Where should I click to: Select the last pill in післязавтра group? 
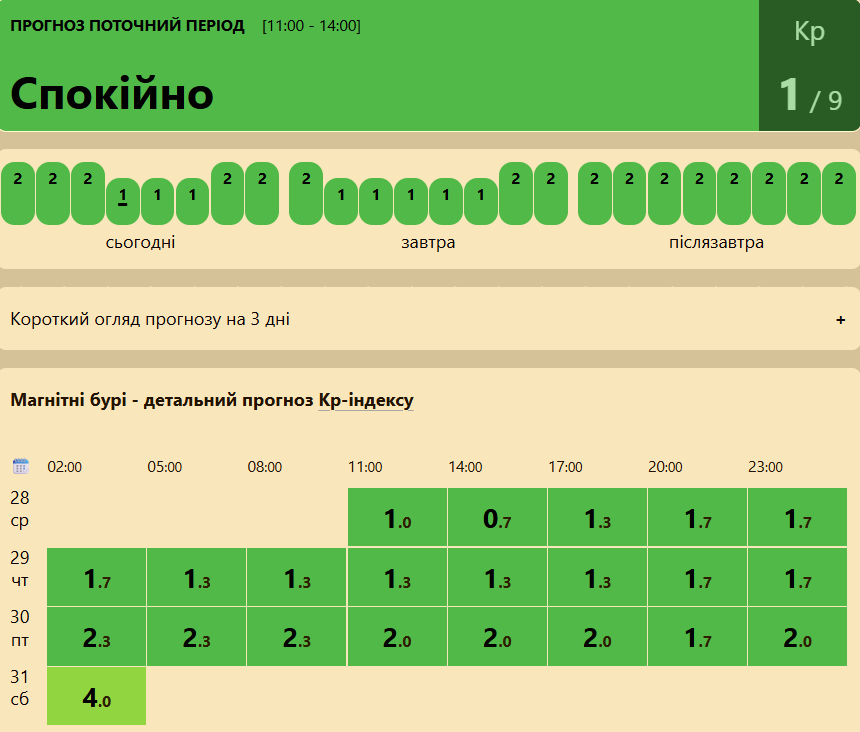pos(839,194)
